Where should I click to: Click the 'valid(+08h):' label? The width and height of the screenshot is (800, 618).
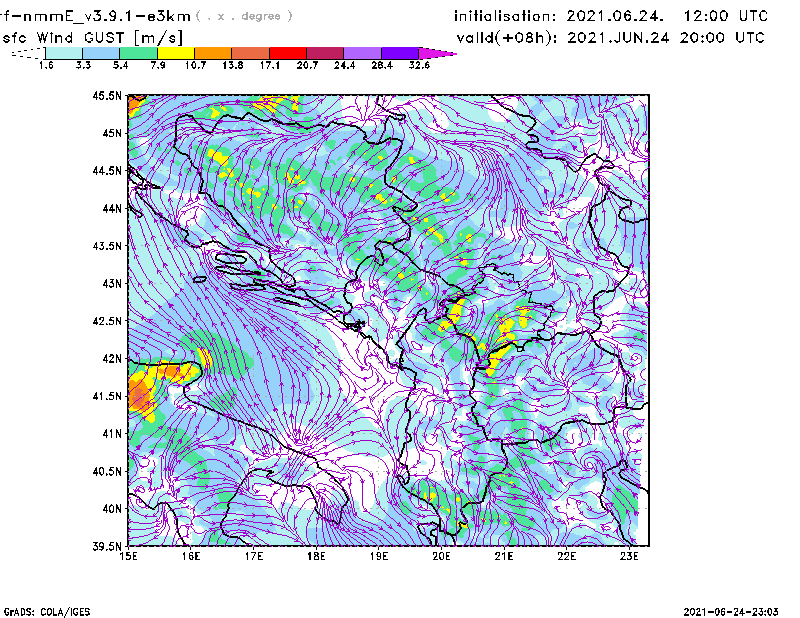[507, 38]
